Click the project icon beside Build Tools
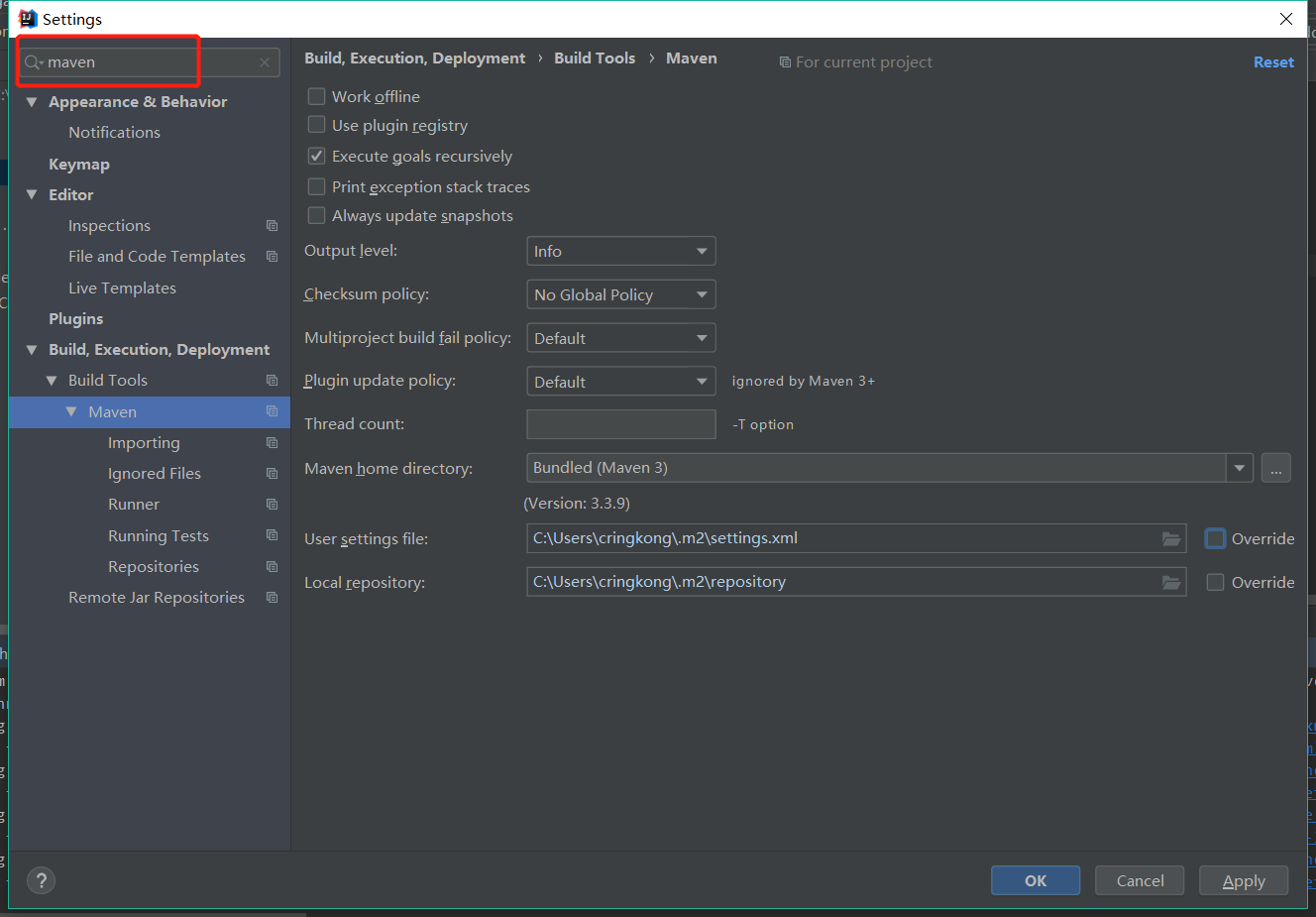Image resolution: width=1316 pixels, height=917 pixels. coord(272,381)
